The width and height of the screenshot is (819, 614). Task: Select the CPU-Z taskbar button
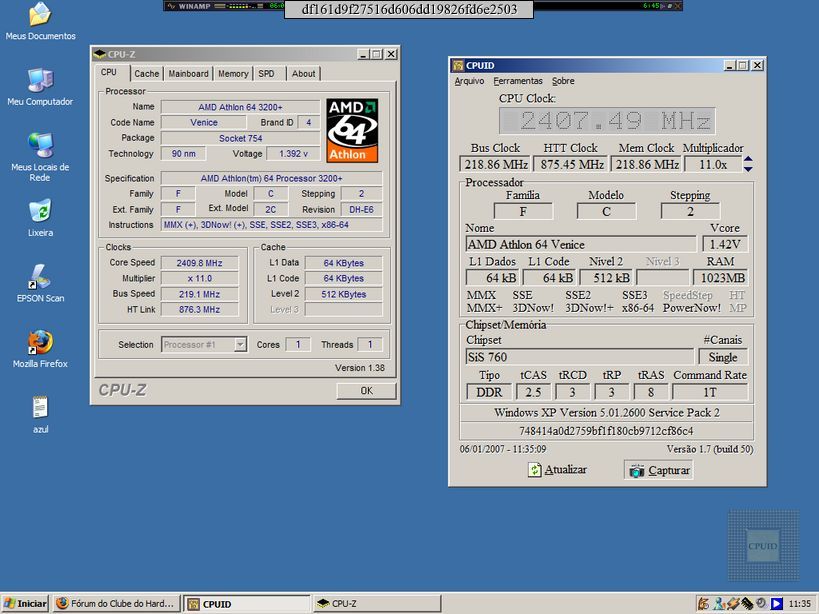[x=377, y=604]
